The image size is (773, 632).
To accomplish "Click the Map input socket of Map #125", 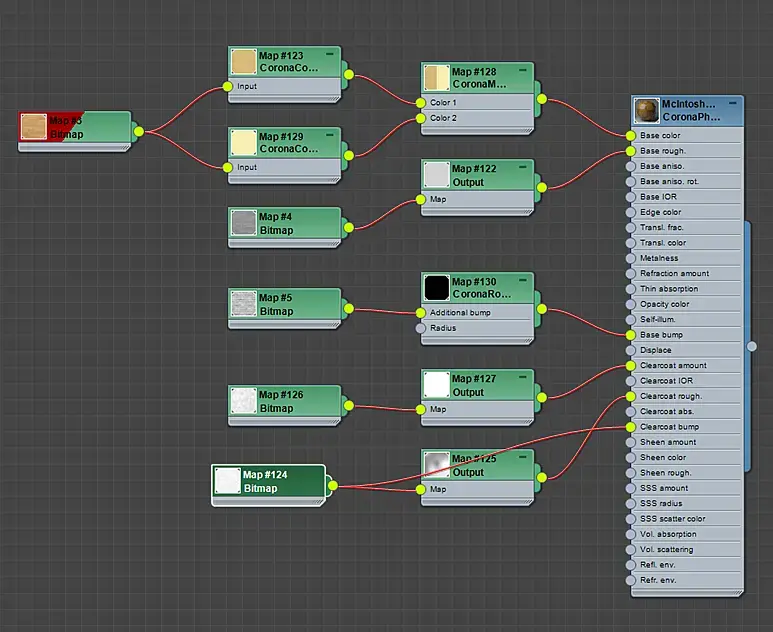I will (421, 490).
